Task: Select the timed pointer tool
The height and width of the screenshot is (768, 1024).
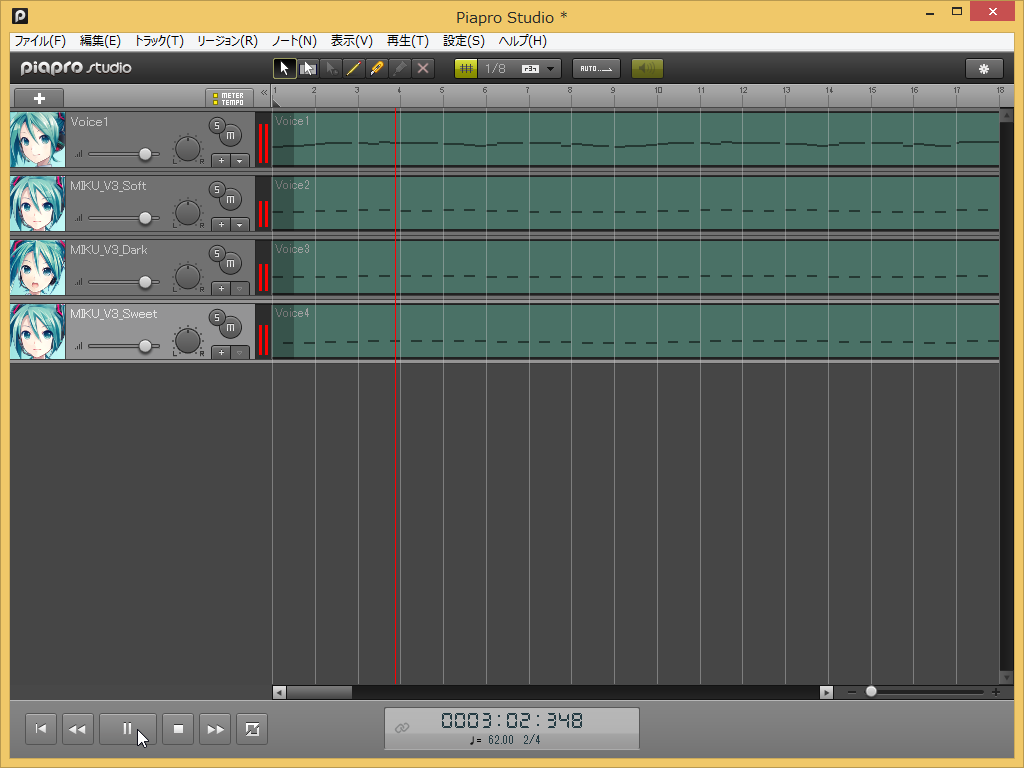Action: click(x=330, y=69)
